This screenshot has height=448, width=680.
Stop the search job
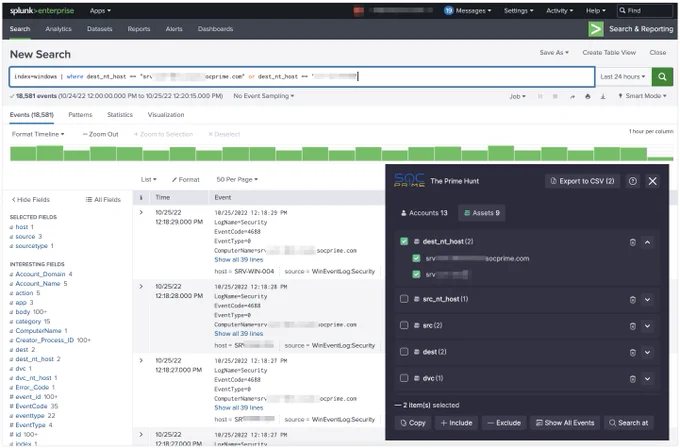coord(555,96)
